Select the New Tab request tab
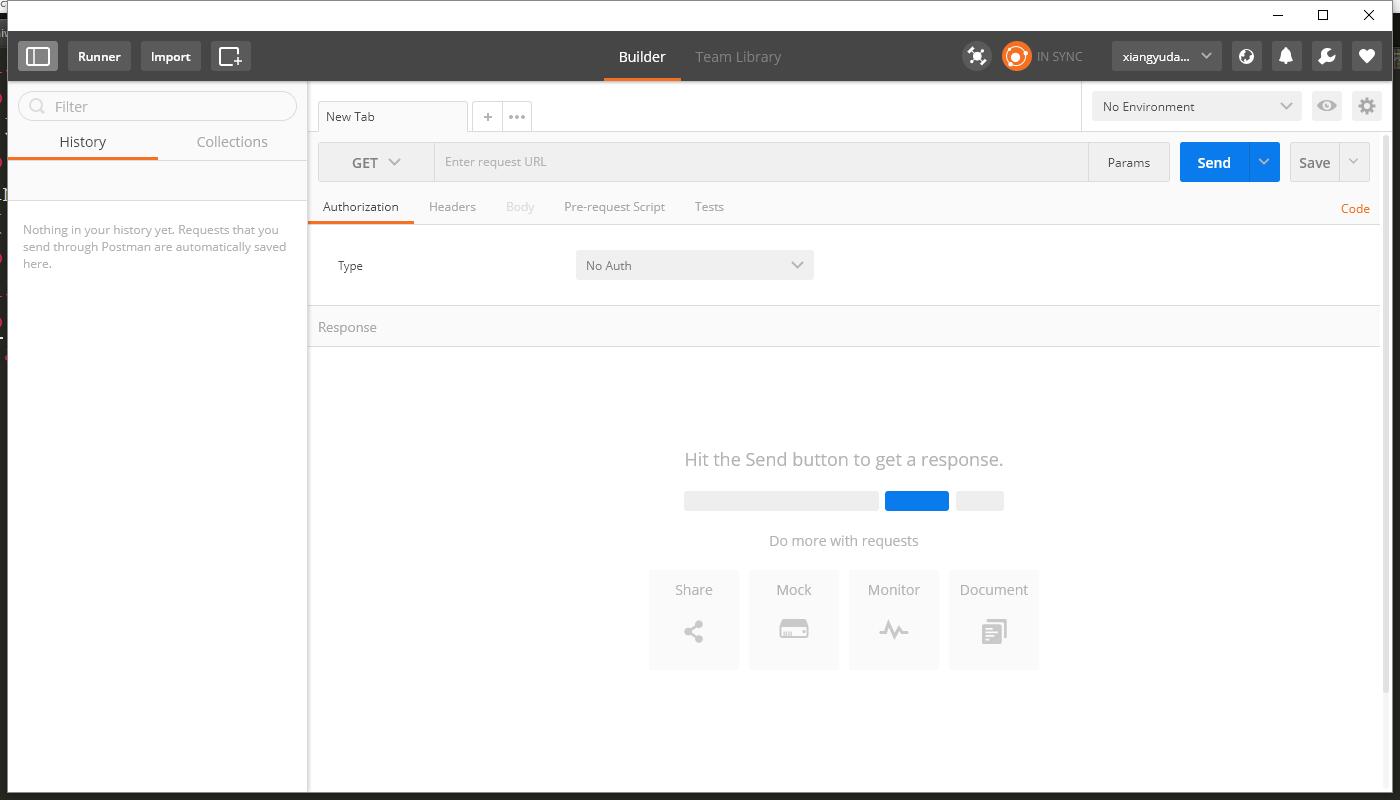This screenshot has width=1400, height=800. [x=392, y=117]
